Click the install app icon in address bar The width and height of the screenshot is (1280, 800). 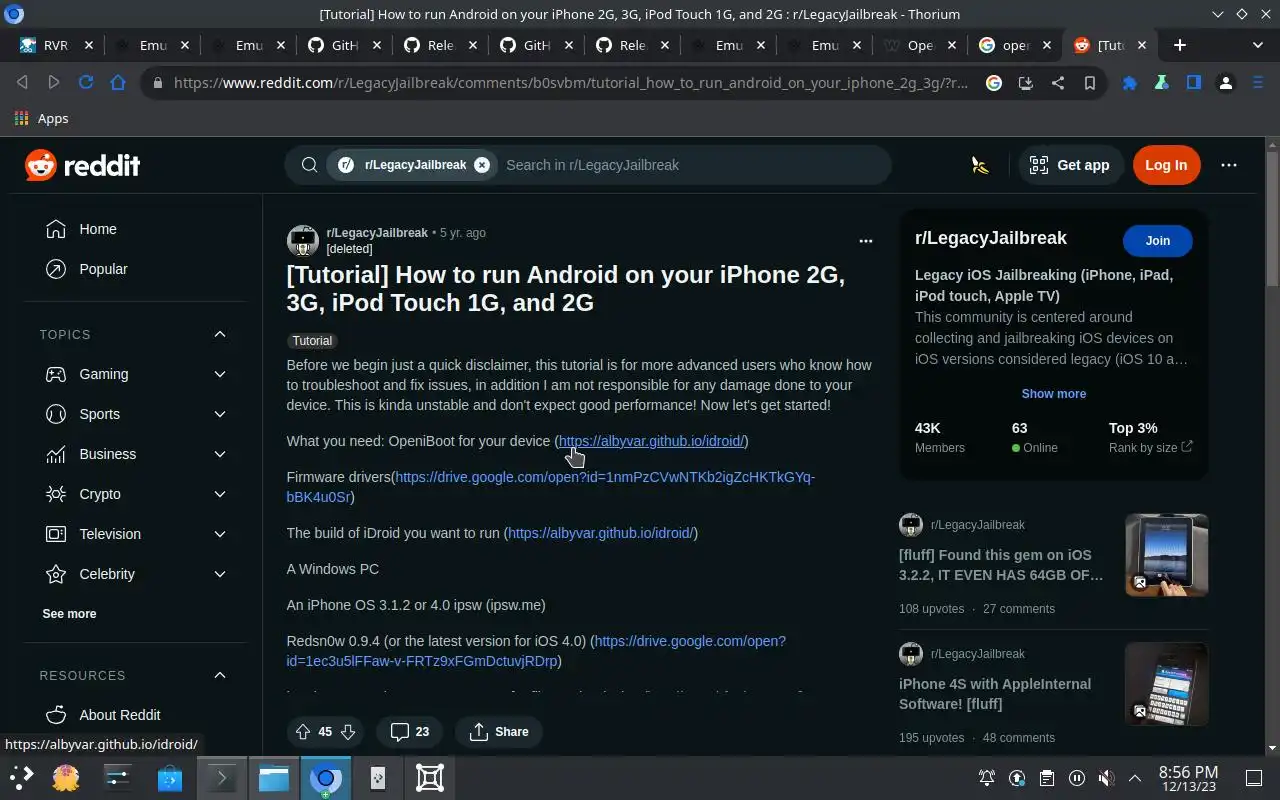(x=1025, y=83)
